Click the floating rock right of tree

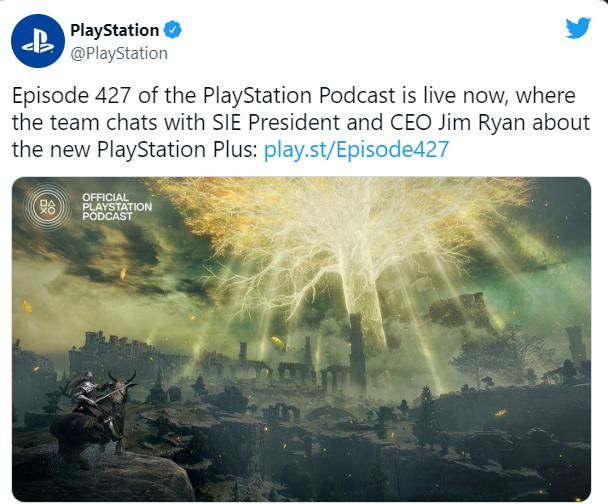point(459,310)
